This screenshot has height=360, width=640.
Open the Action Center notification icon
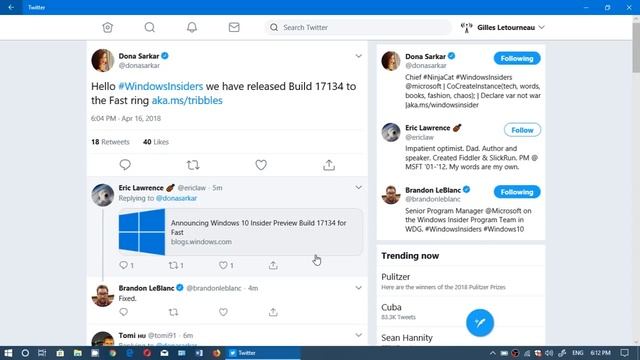pos(624,353)
